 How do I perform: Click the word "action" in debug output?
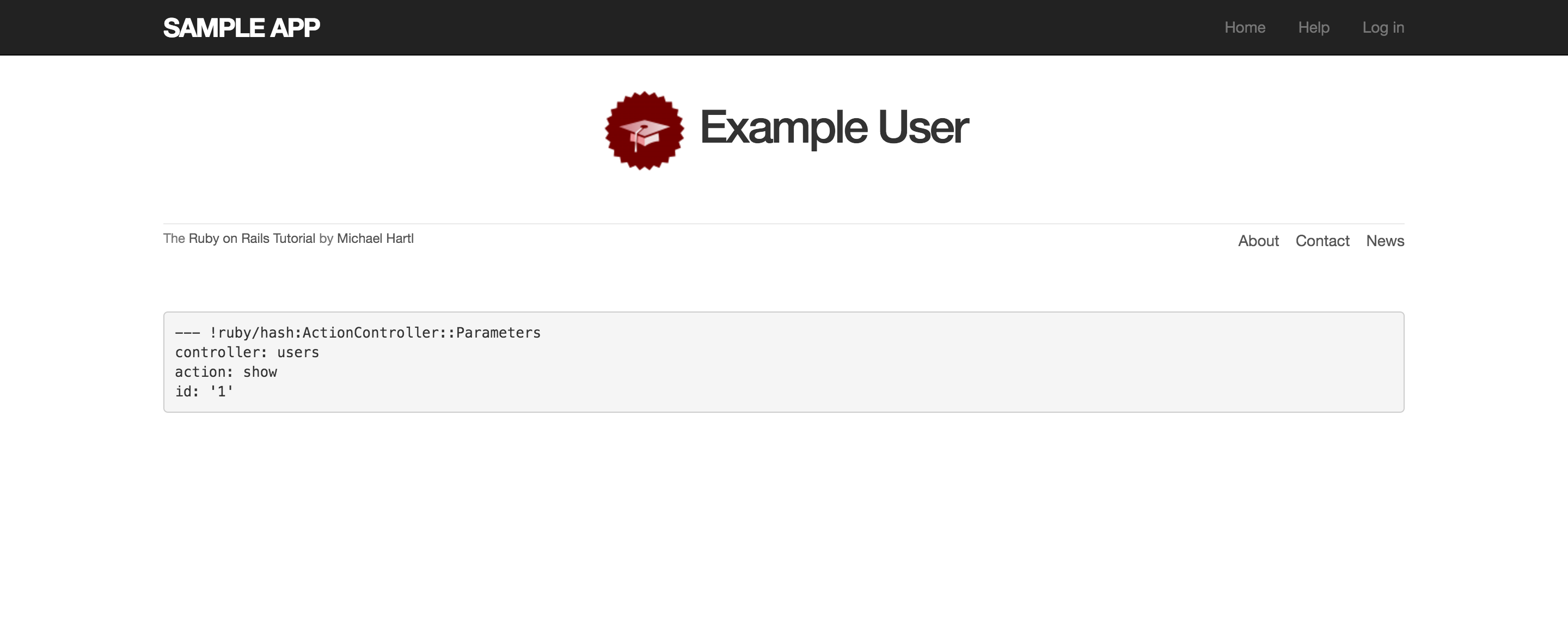pyautogui.click(x=200, y=372)
